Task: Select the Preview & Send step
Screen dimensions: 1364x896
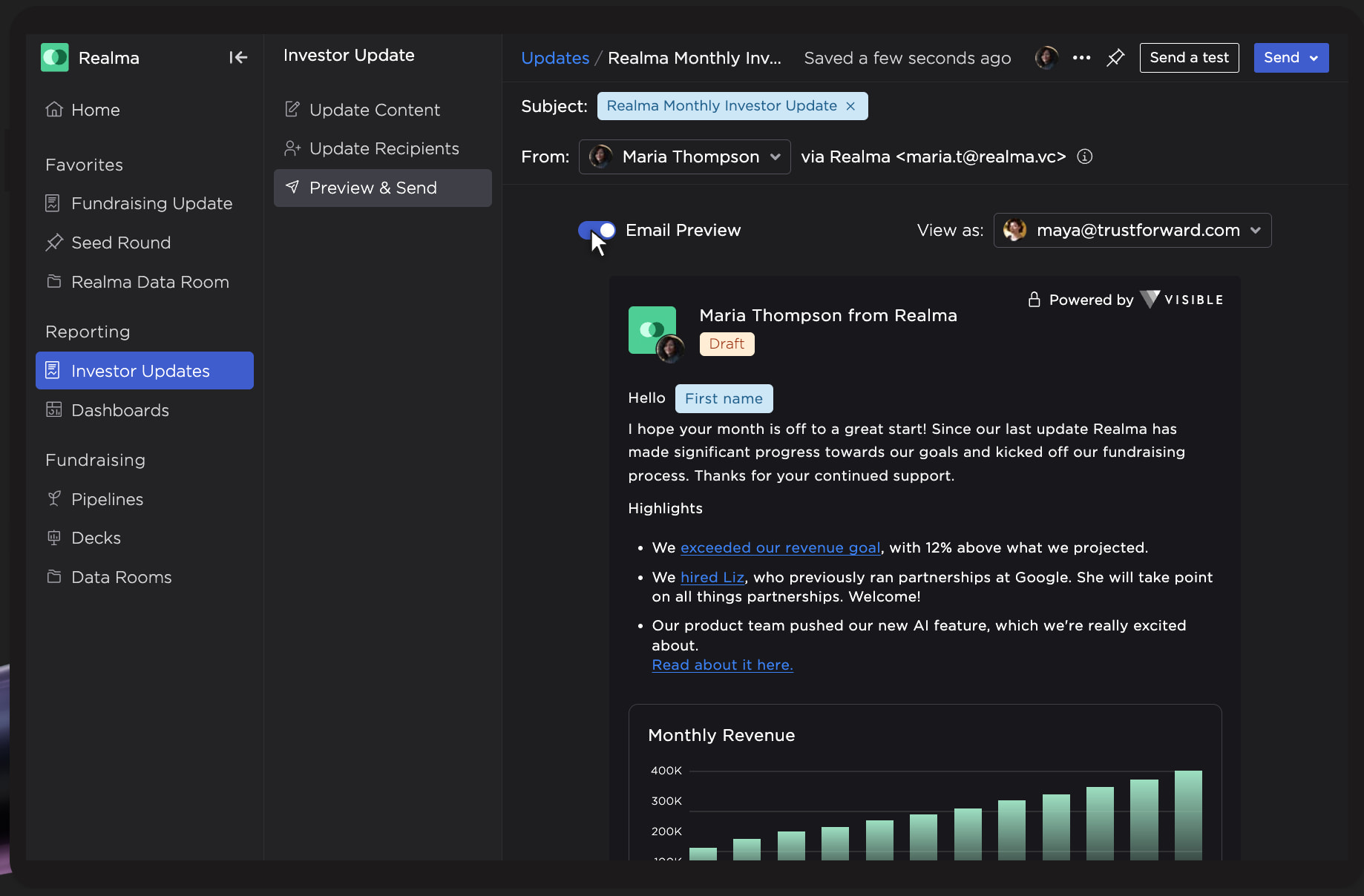Action: [383, 188]
